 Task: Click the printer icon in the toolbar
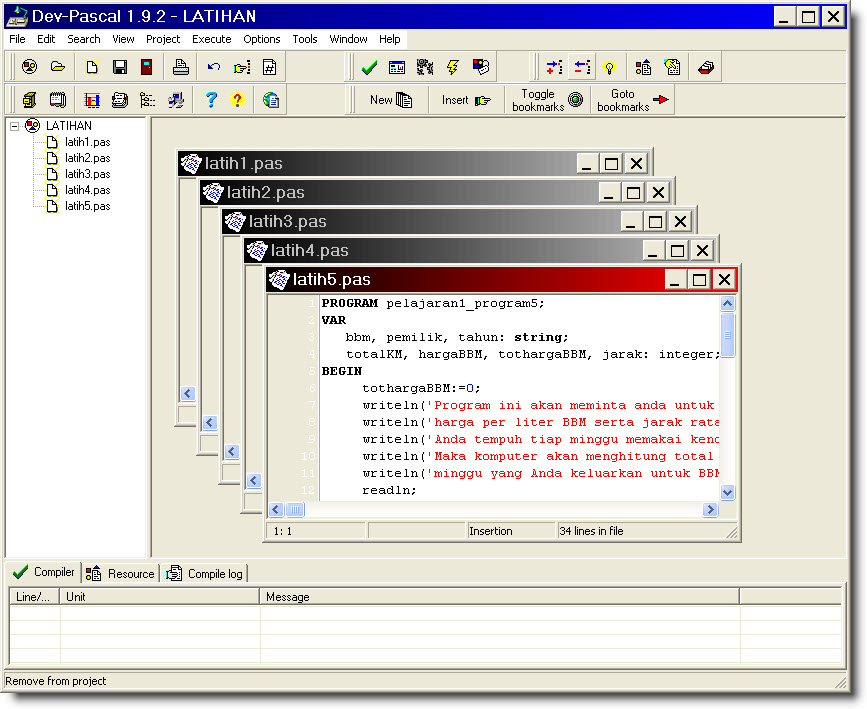pos(181,67)
